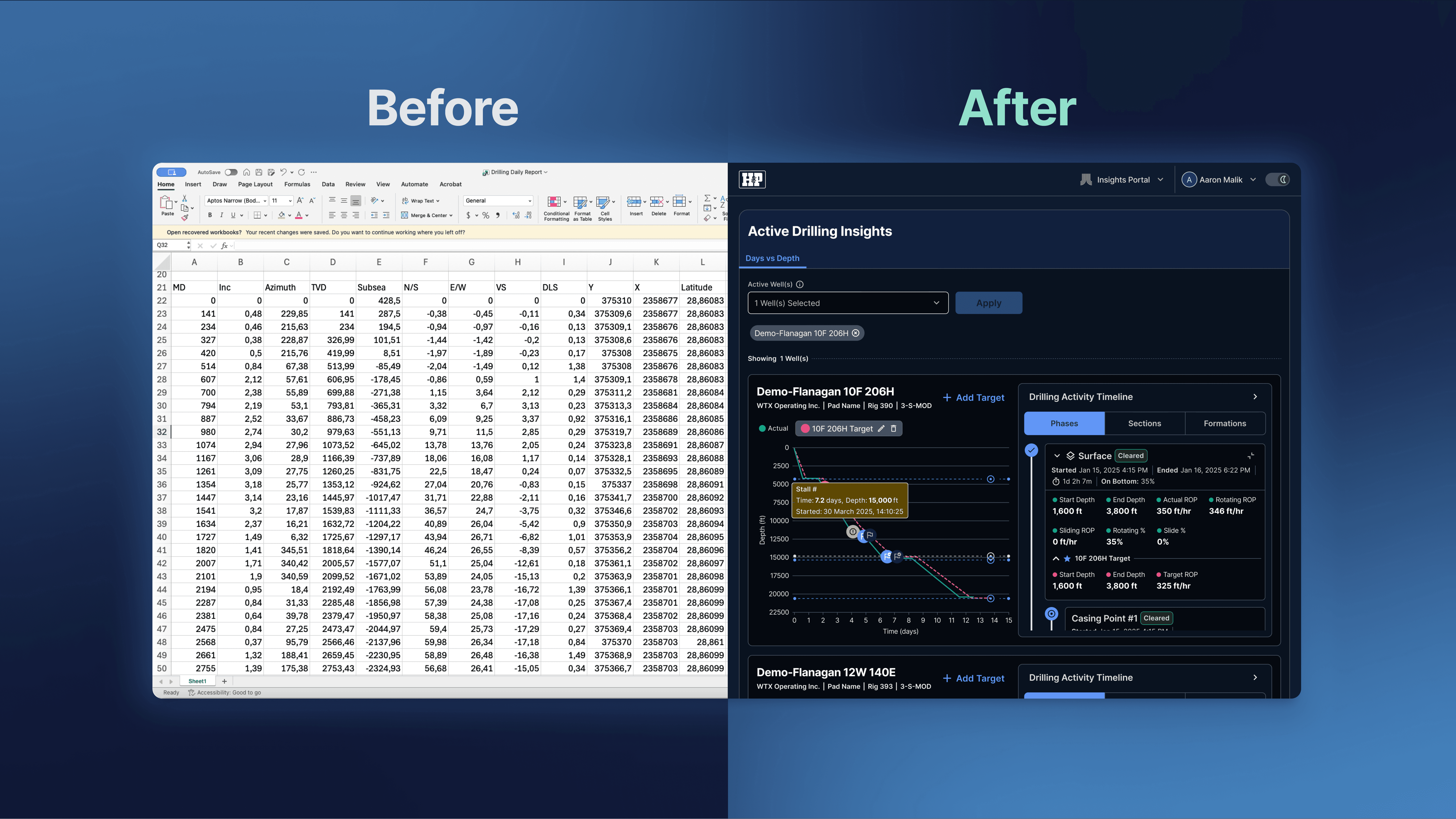The height and width of the screenshot is (819, 1456).
Task: Click Add Target for Demo-Flanagan 10F 206H
Action: click(x=973, y=397)
